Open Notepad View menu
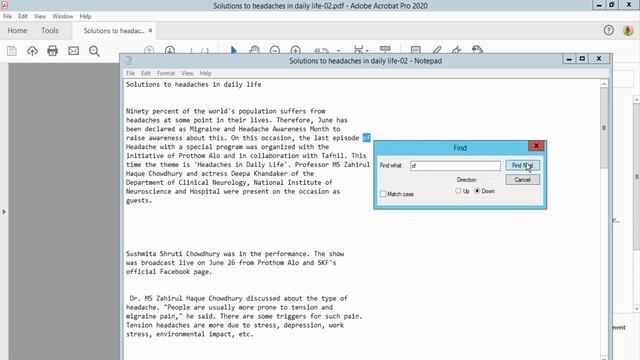640x360 pixels. 187,73
